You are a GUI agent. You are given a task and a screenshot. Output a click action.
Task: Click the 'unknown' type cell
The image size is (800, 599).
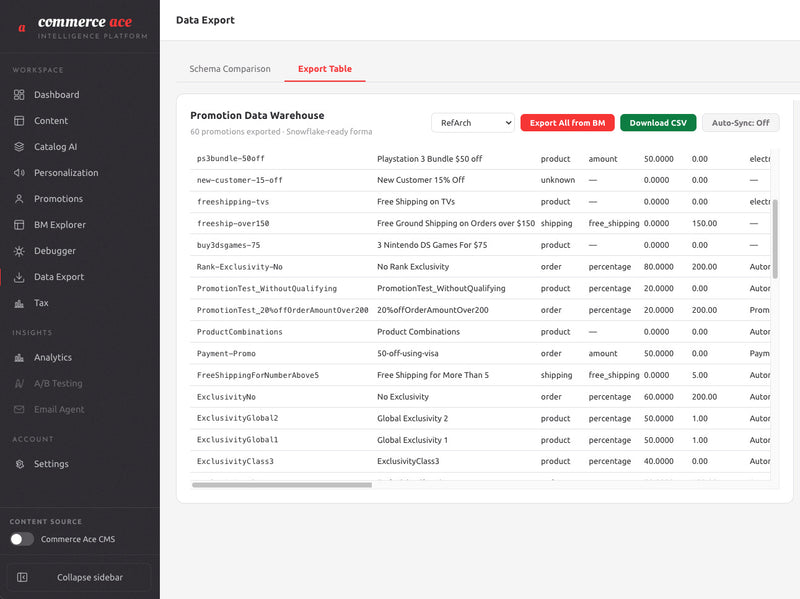coord(558,180)
